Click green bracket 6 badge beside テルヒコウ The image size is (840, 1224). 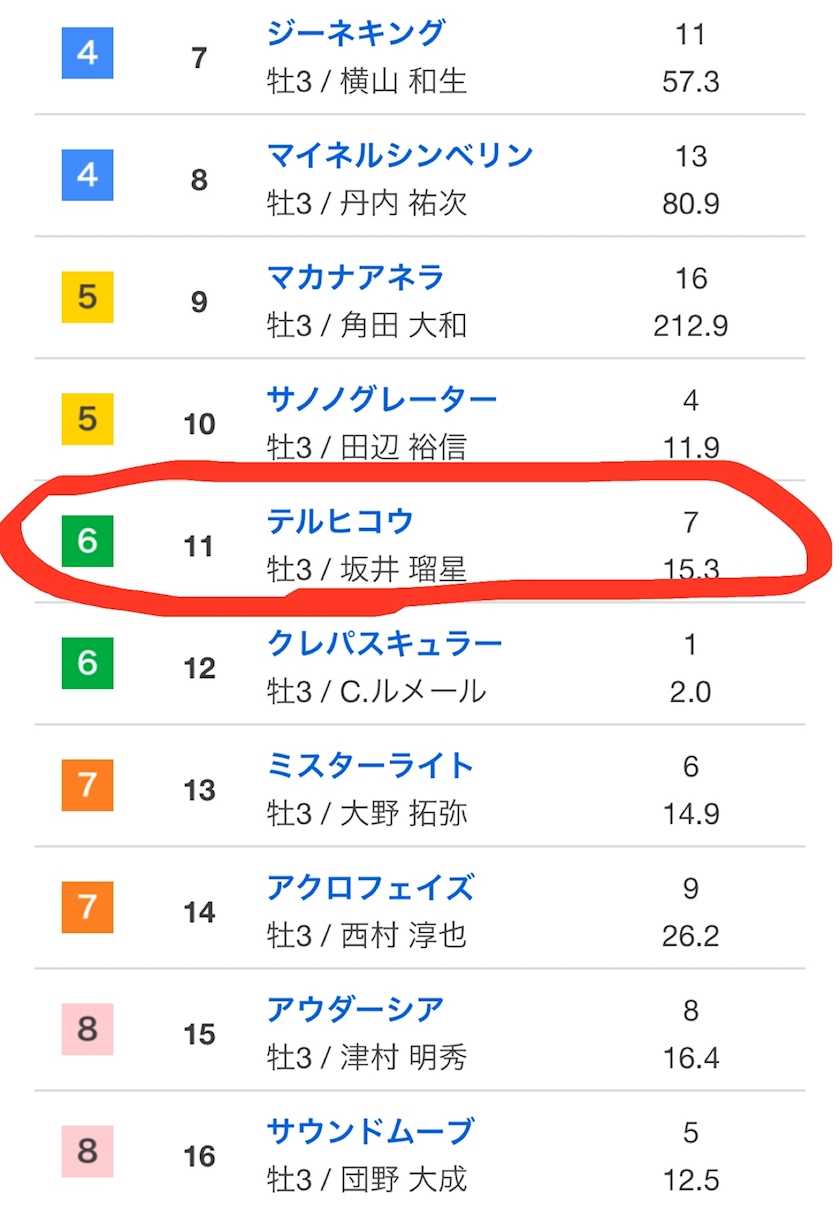[87, 541]
